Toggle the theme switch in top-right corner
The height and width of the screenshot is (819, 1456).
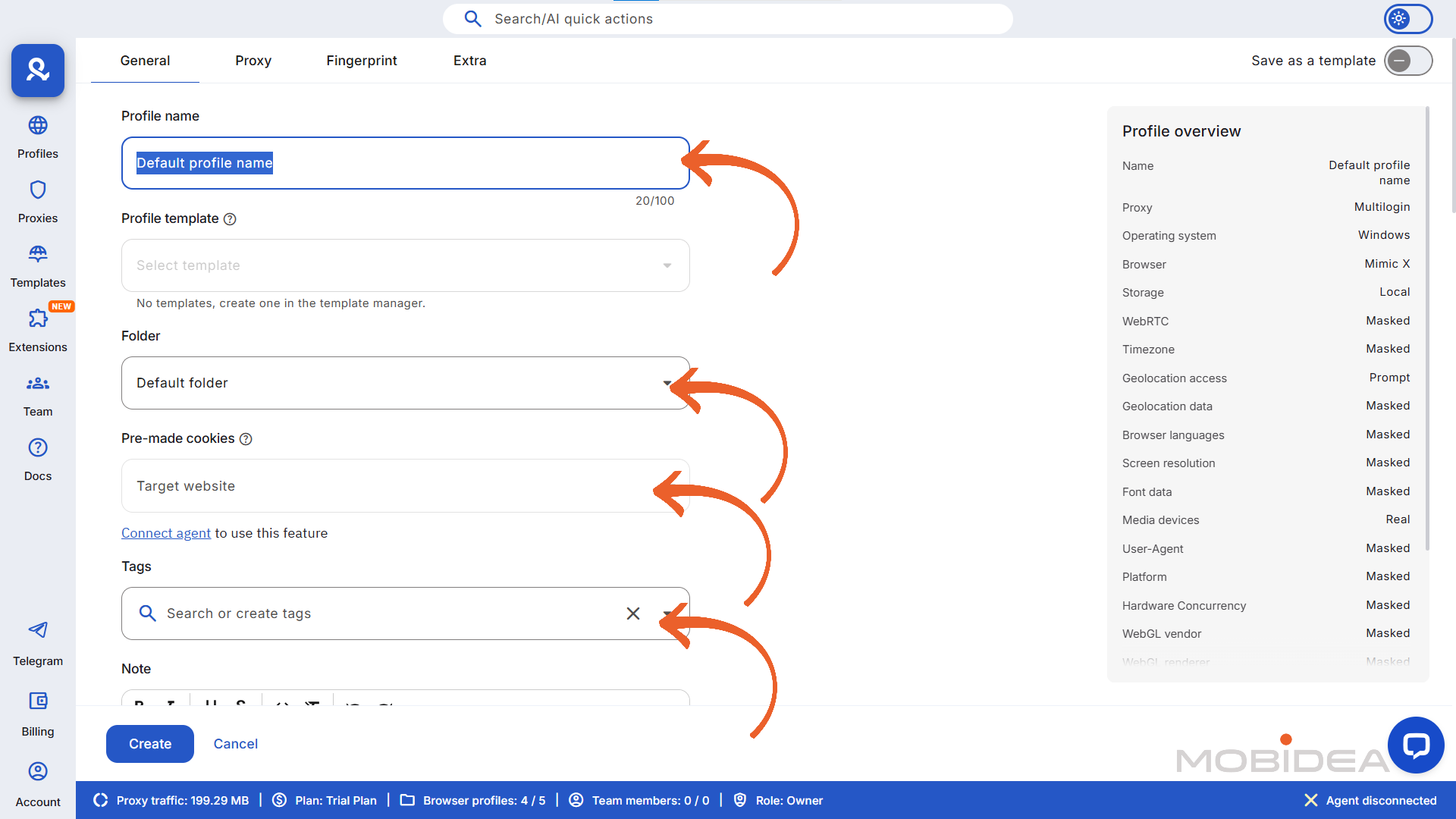(x=1407, y=19)
